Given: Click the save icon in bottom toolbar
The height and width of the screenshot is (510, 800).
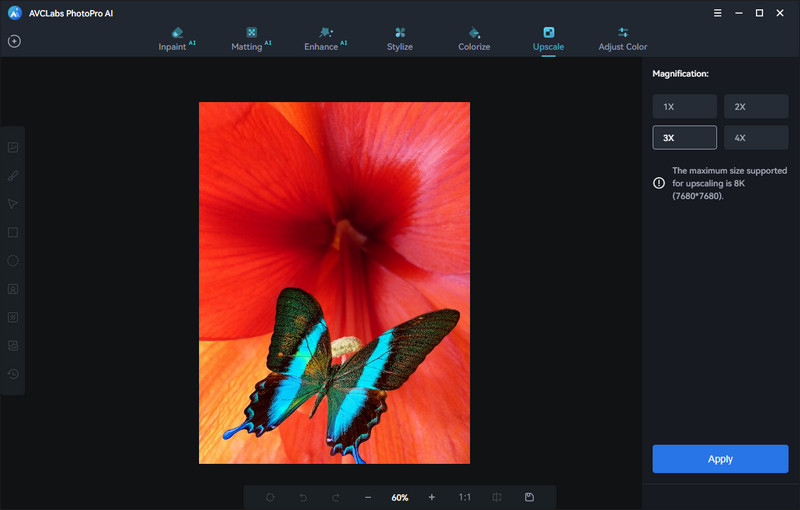Looking at the screenshot, I should [x=529, y=497].
